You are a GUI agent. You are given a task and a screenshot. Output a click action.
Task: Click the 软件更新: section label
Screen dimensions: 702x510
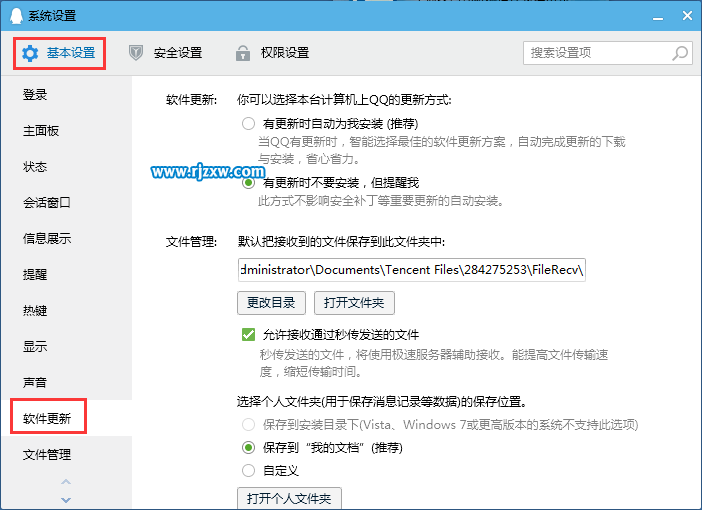click(x=191, y=99)
